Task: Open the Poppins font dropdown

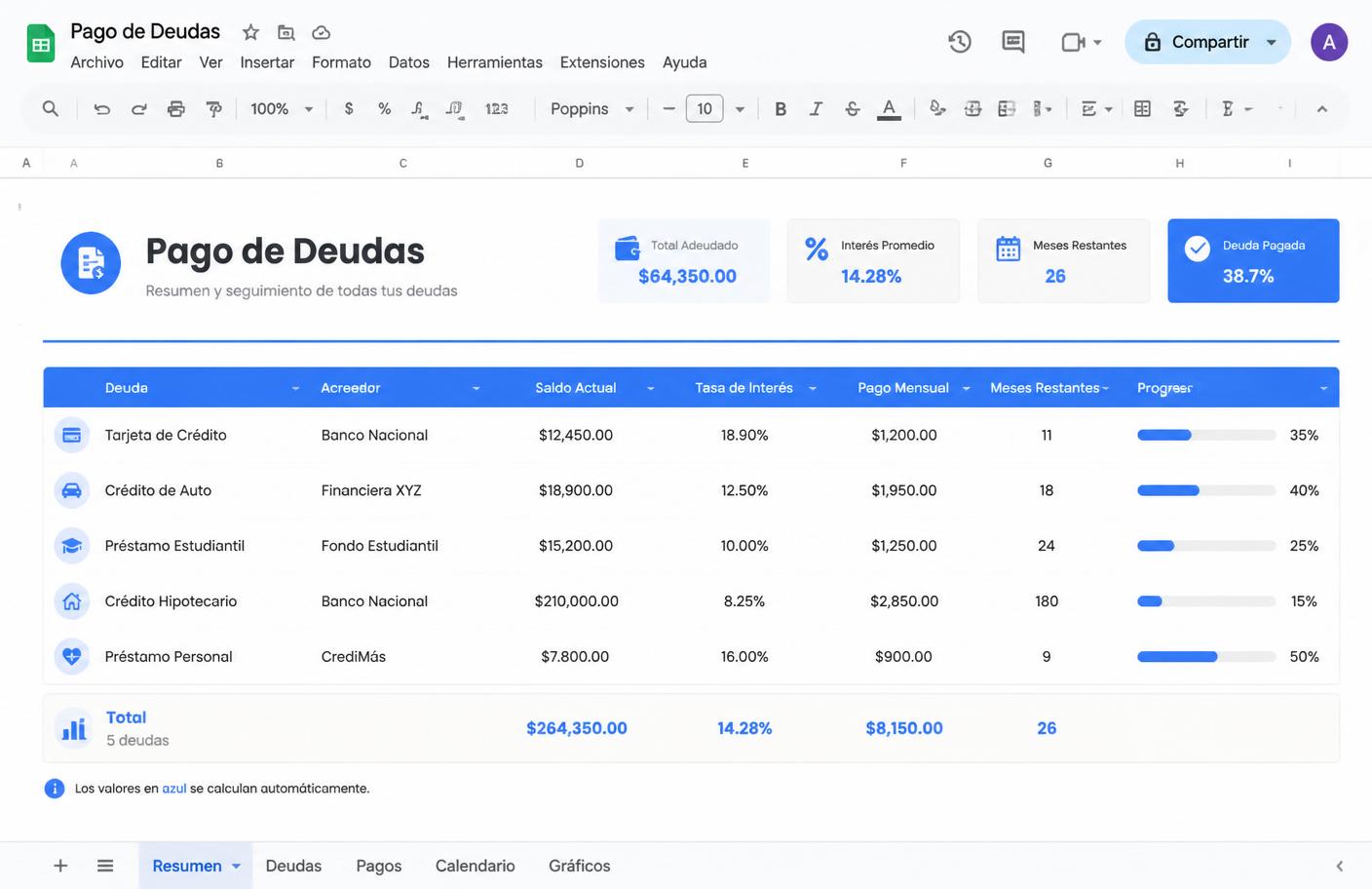Action: pyautogui.click(x=591, y=109)
